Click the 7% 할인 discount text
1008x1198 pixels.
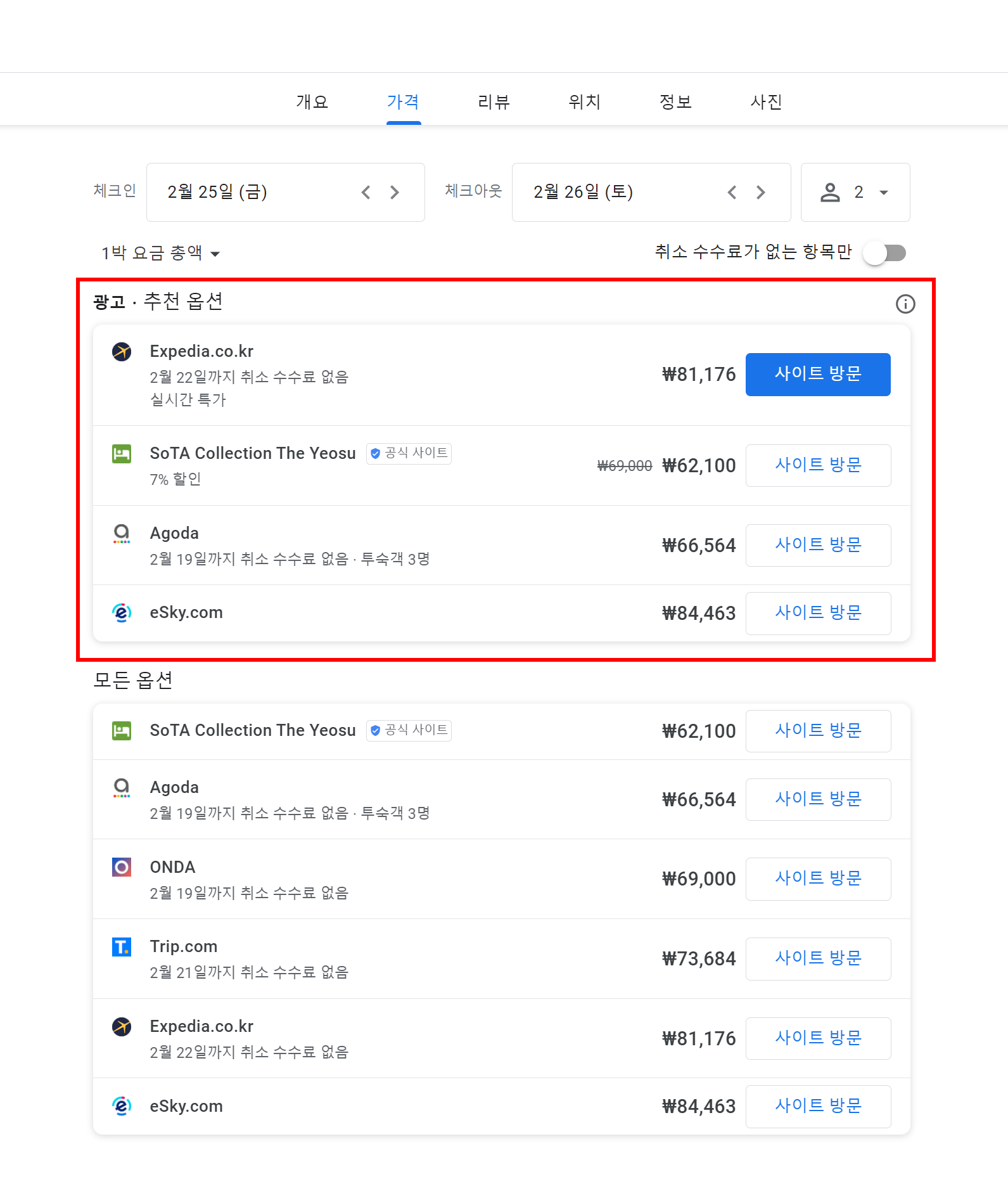tap(175, 479)
